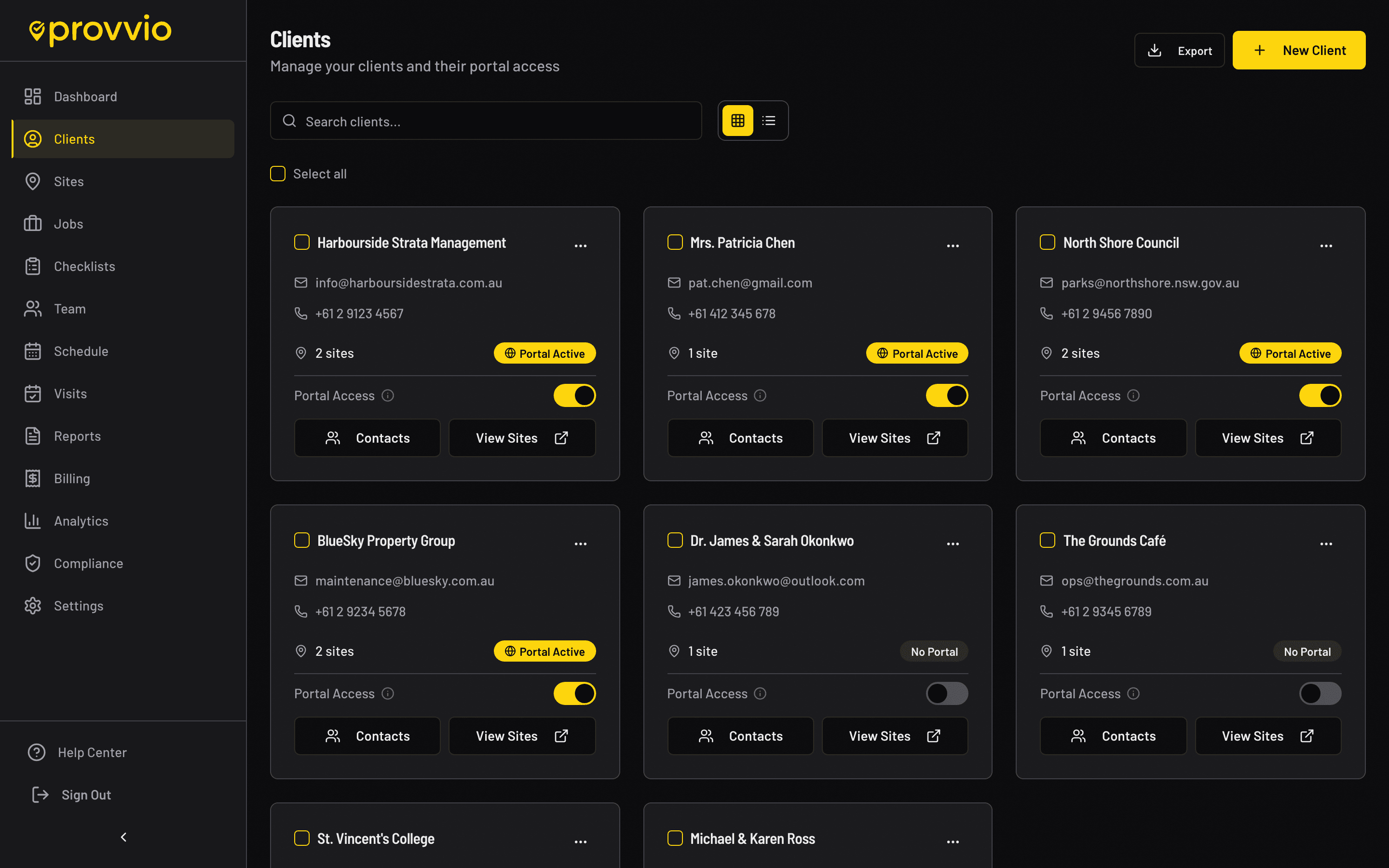The image size is (1389, 868).
Task: Tick the BlueSky Property Group card checkbox
Action: pos(301,540)
